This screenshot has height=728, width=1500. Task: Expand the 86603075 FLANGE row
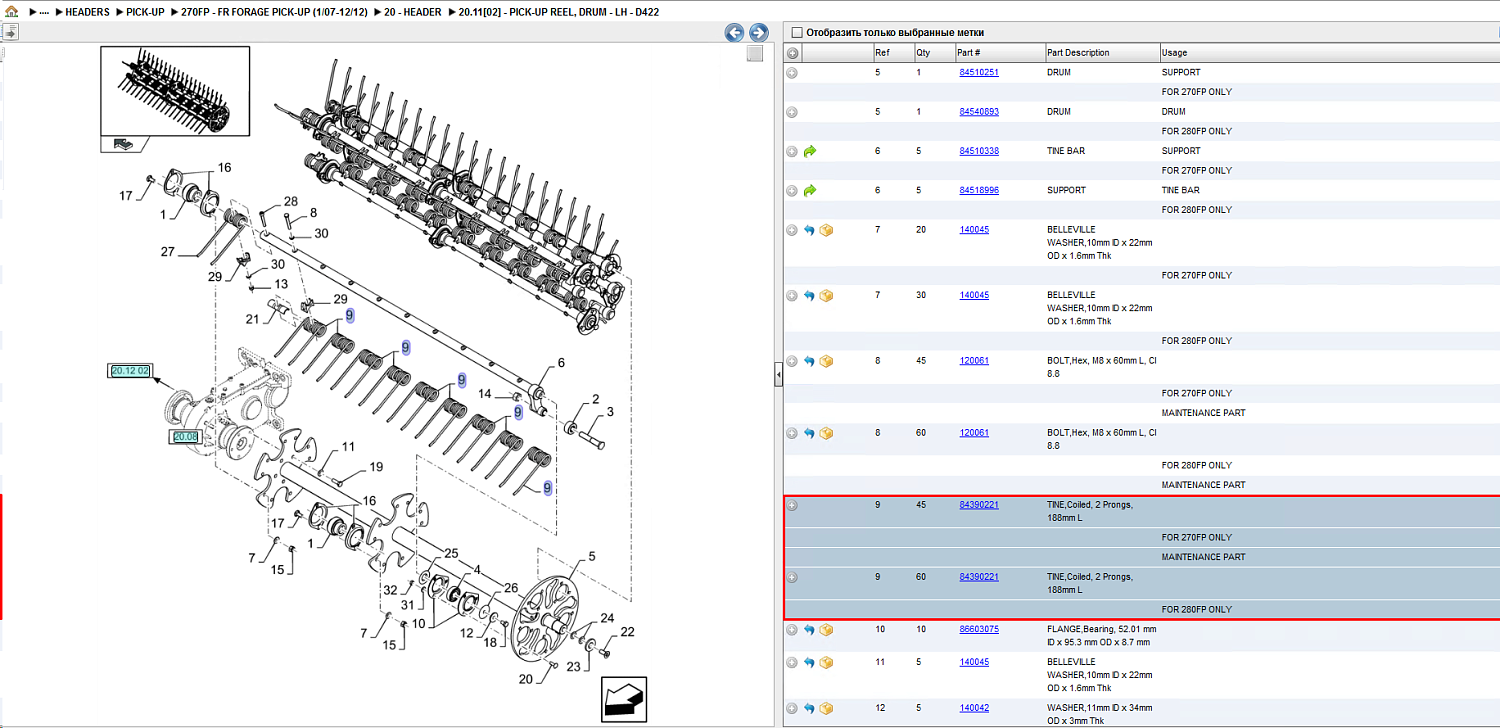792,630
